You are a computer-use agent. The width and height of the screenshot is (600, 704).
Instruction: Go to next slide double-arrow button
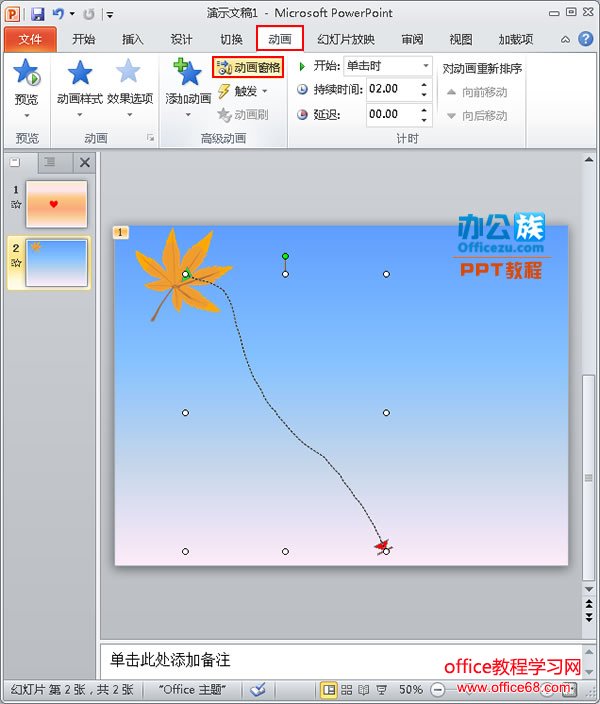pos(589,617)
